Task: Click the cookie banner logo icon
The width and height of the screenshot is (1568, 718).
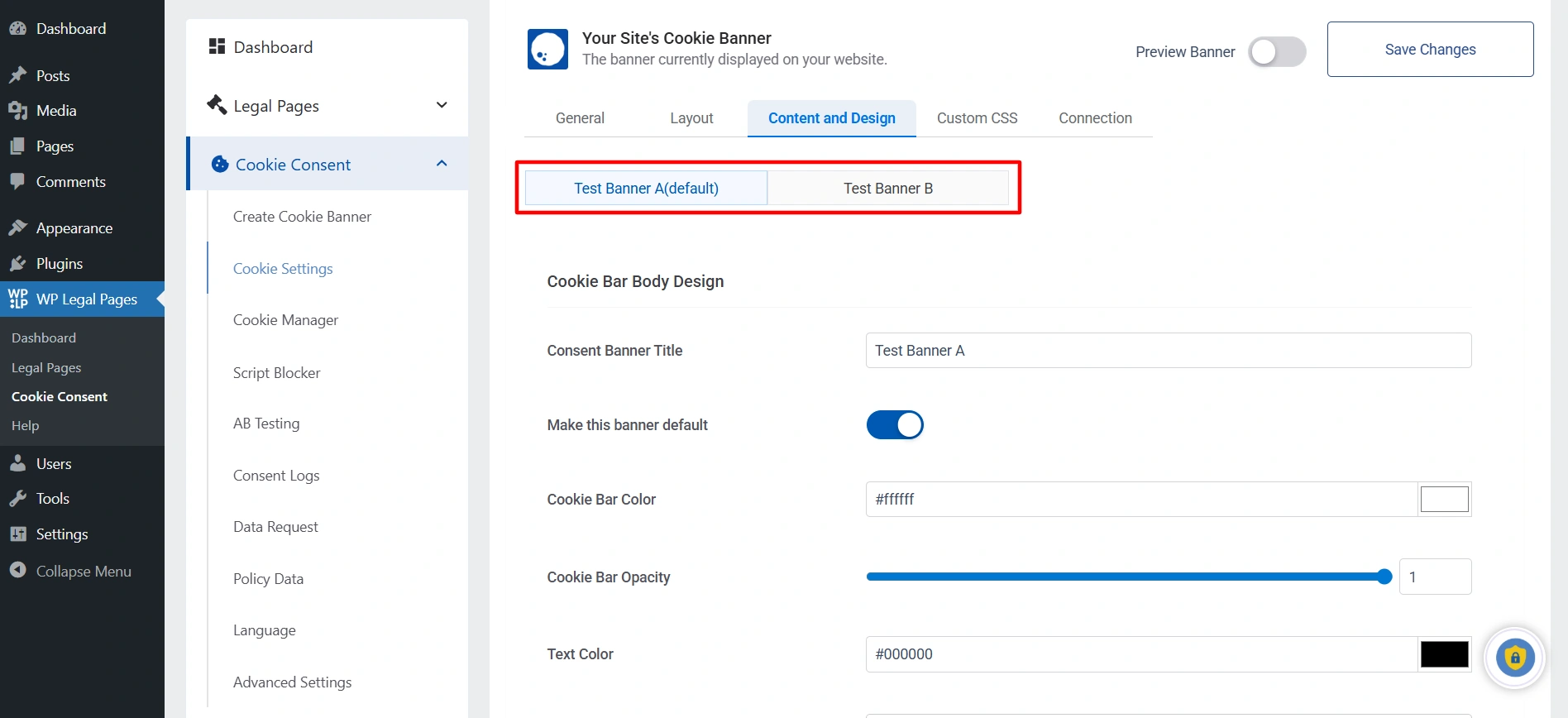Action: (x=547, y=49)
